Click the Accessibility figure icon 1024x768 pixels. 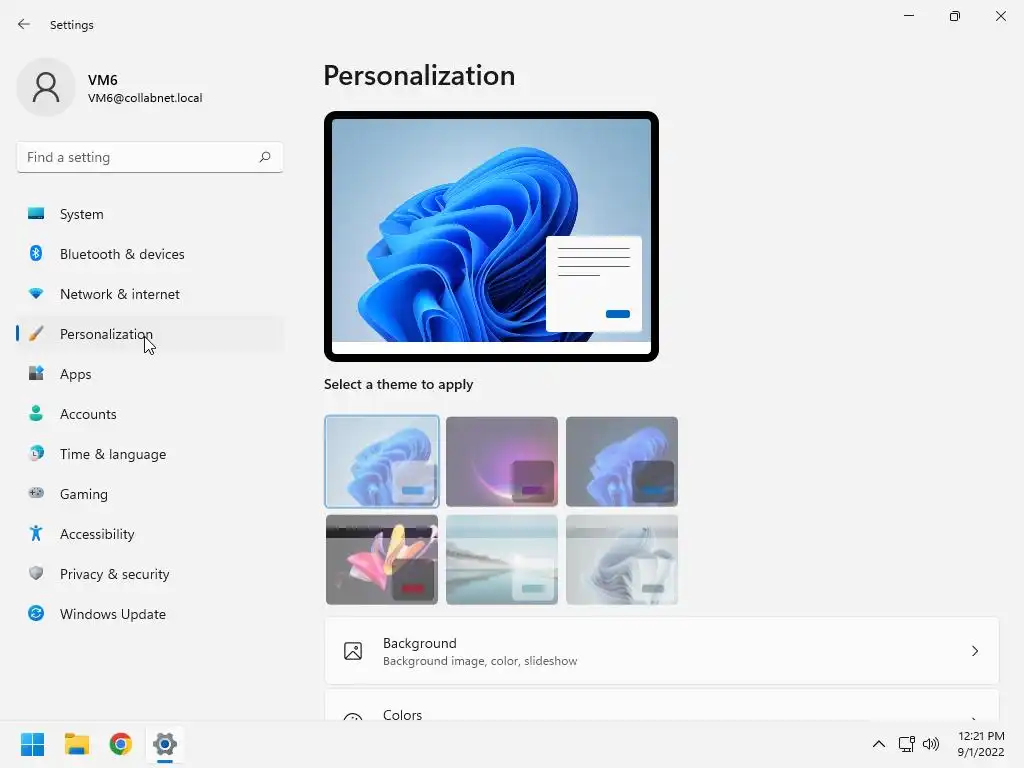click(36, 534)
